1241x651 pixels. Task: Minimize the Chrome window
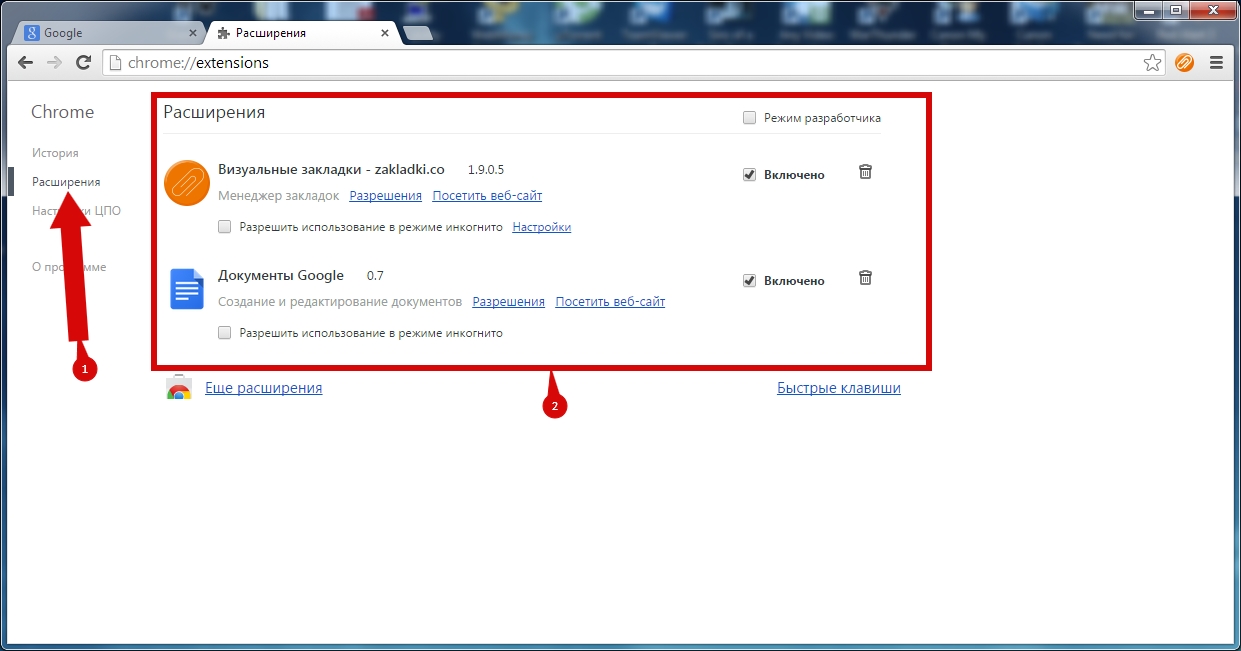pyautogui.click(x=1147, y=10)
